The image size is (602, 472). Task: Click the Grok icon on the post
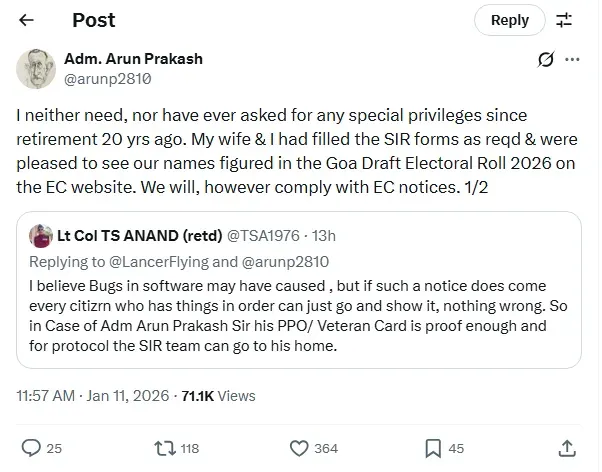coord(546,60)
